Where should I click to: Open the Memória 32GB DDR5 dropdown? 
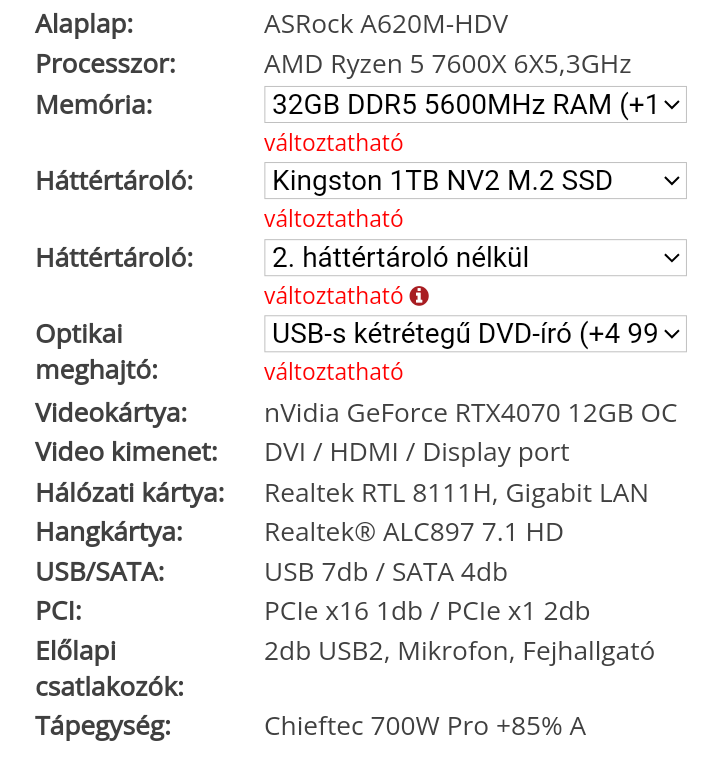click(475, 105)
